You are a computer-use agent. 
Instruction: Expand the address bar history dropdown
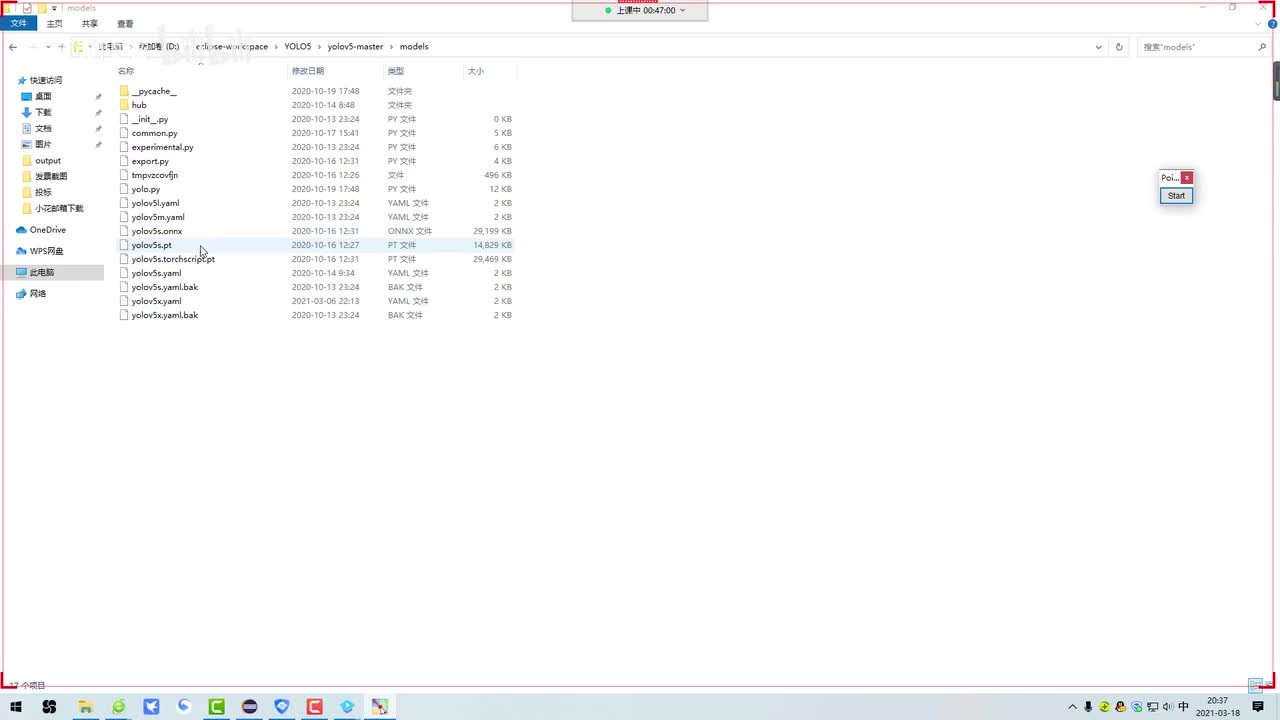(x=1099, y=47)
